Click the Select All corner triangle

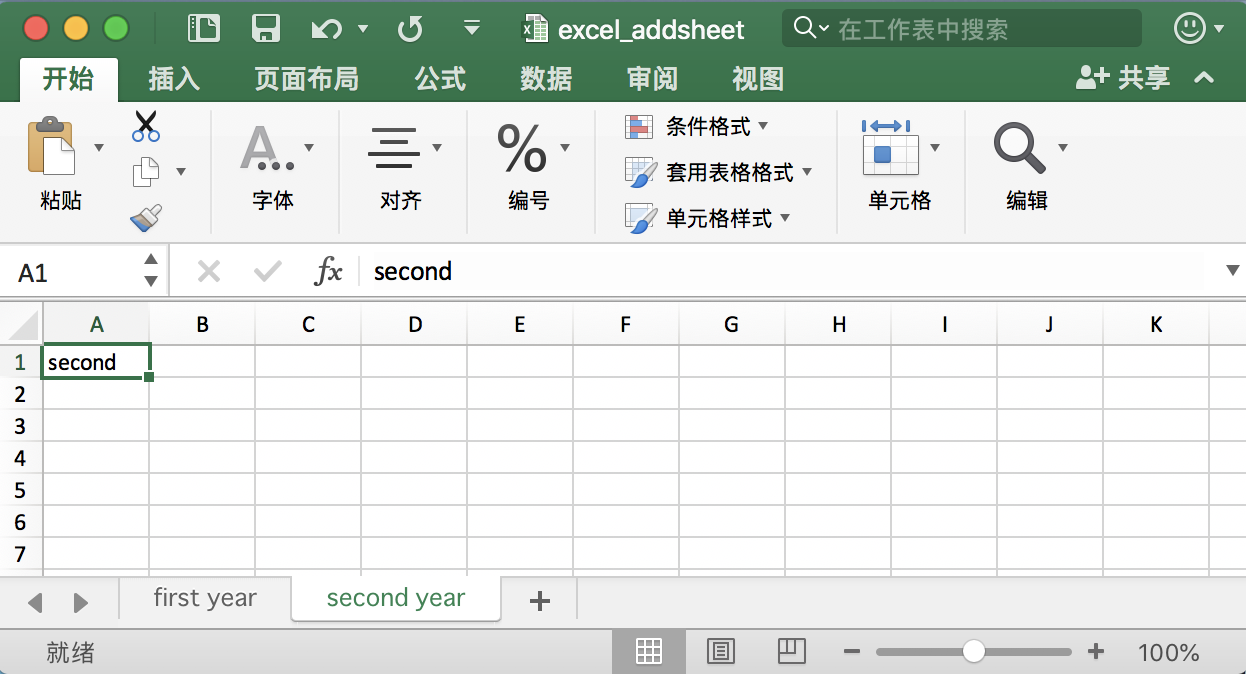pyautogui.click(x=22, y=324)
